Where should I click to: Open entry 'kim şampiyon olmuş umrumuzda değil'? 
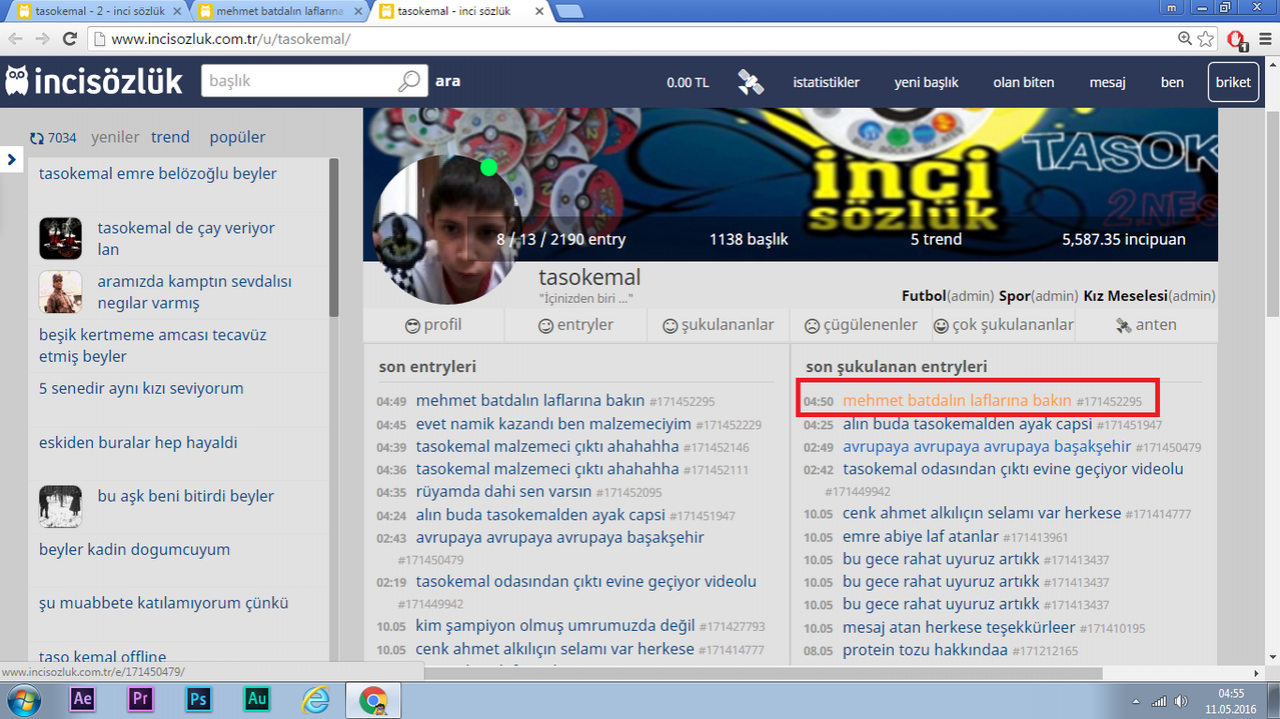coord(555,627)
